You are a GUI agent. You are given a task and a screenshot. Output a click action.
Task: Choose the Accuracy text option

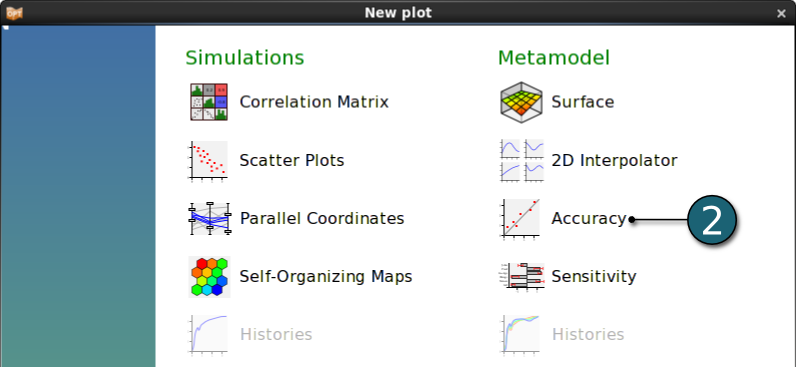pos(589,219)
